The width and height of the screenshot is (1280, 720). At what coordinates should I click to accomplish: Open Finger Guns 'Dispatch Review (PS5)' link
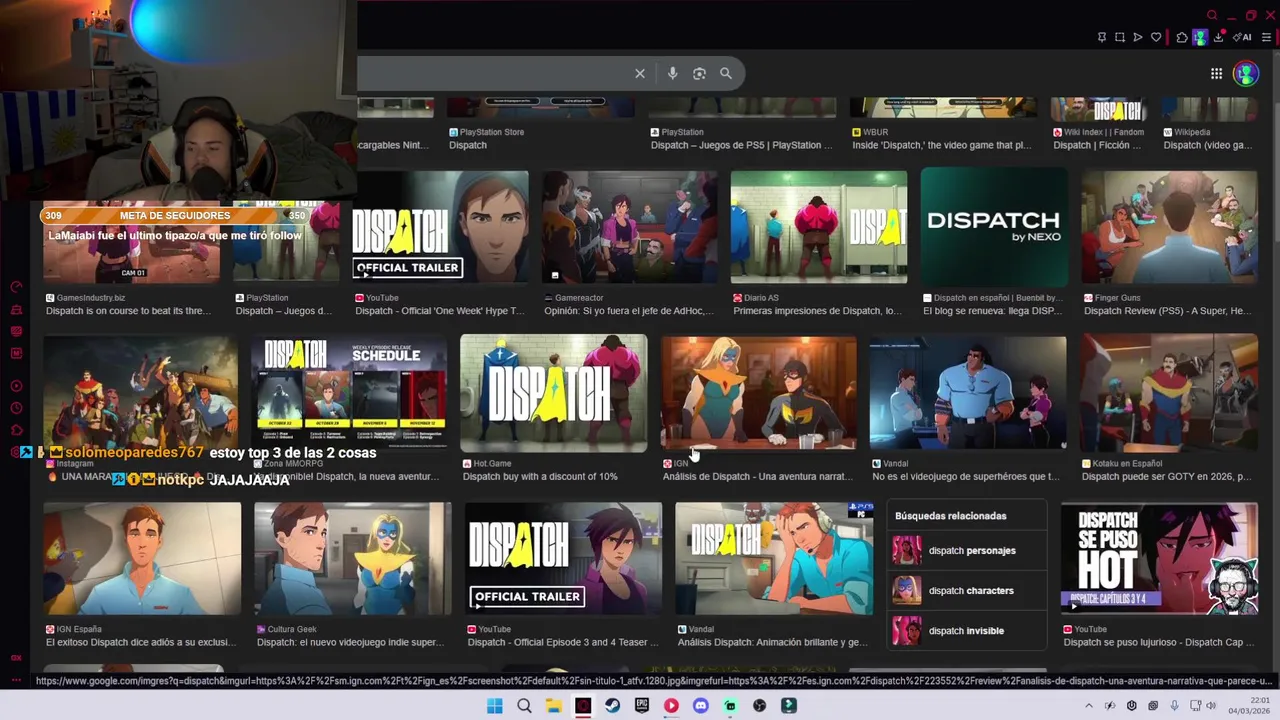(x=1169, y=311)
